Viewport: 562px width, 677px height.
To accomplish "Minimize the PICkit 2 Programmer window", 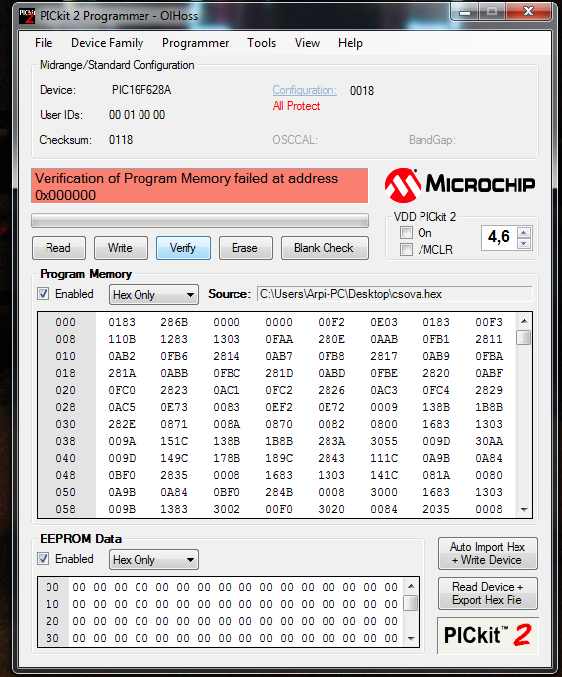I will point(465,12).
